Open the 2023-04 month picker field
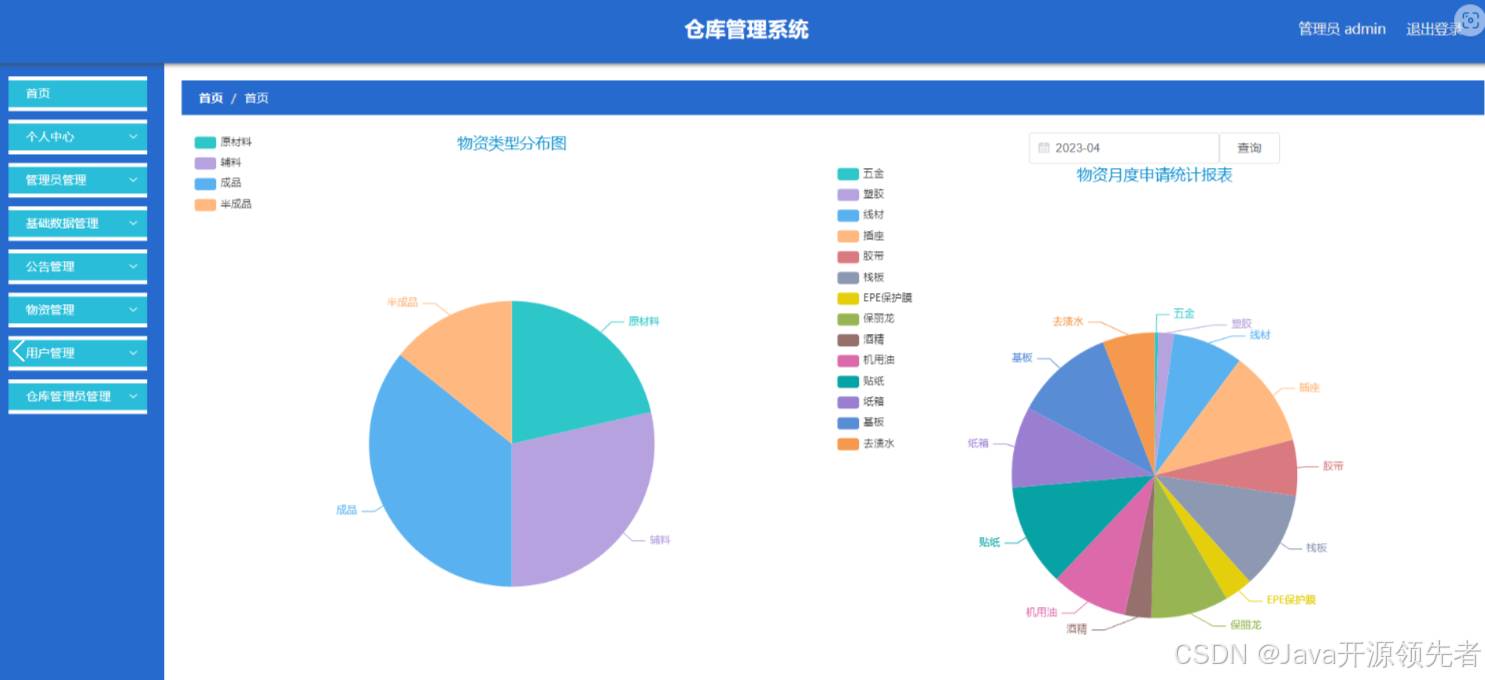Screen dimensions: 1485x680 point(1124,148)
